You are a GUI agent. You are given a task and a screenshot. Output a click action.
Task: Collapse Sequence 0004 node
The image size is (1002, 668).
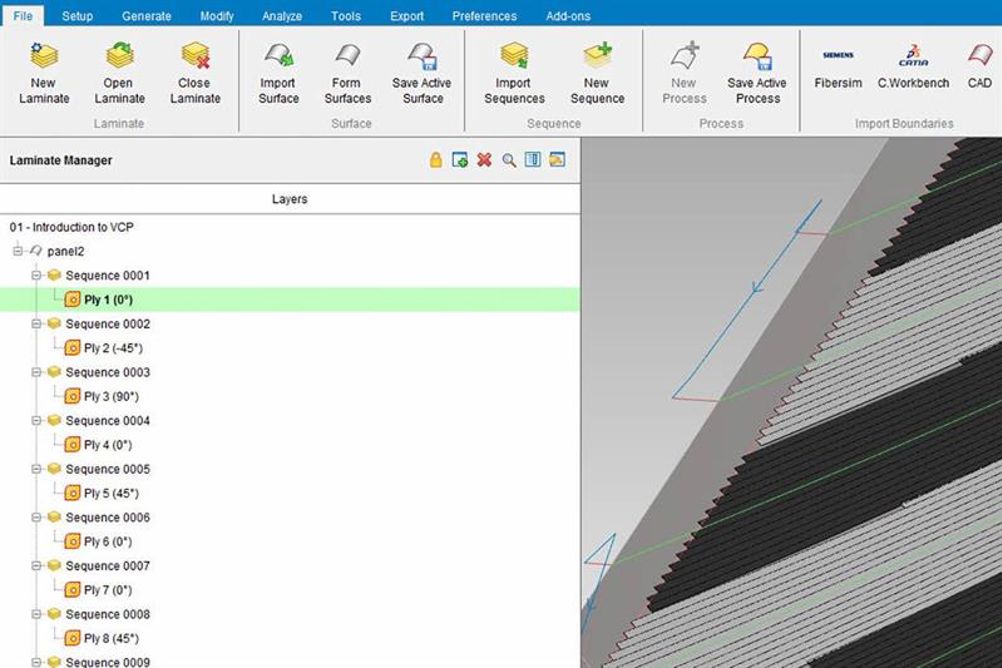point(36,421)
